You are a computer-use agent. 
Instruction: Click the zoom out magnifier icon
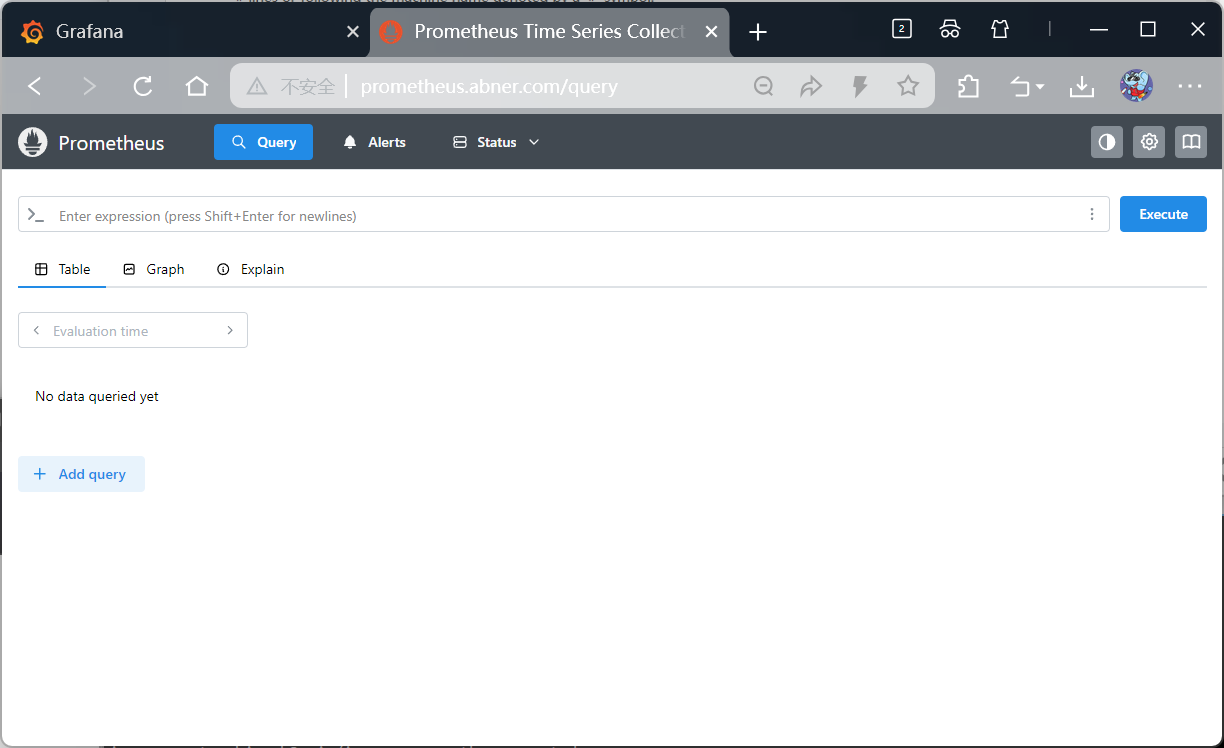pos(764,86)
